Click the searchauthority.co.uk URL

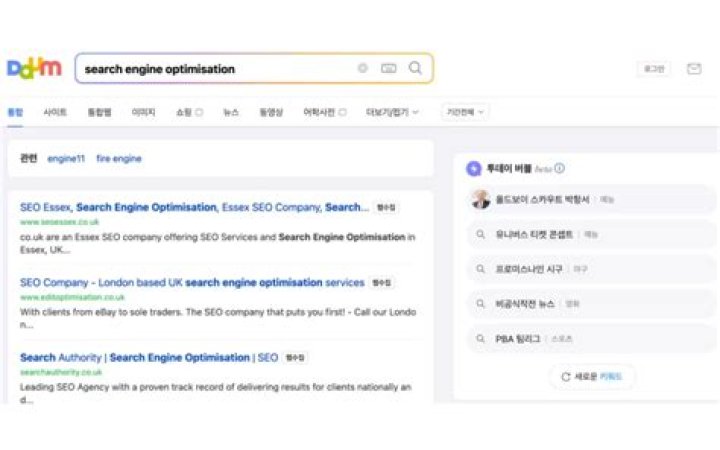point(61,372)
